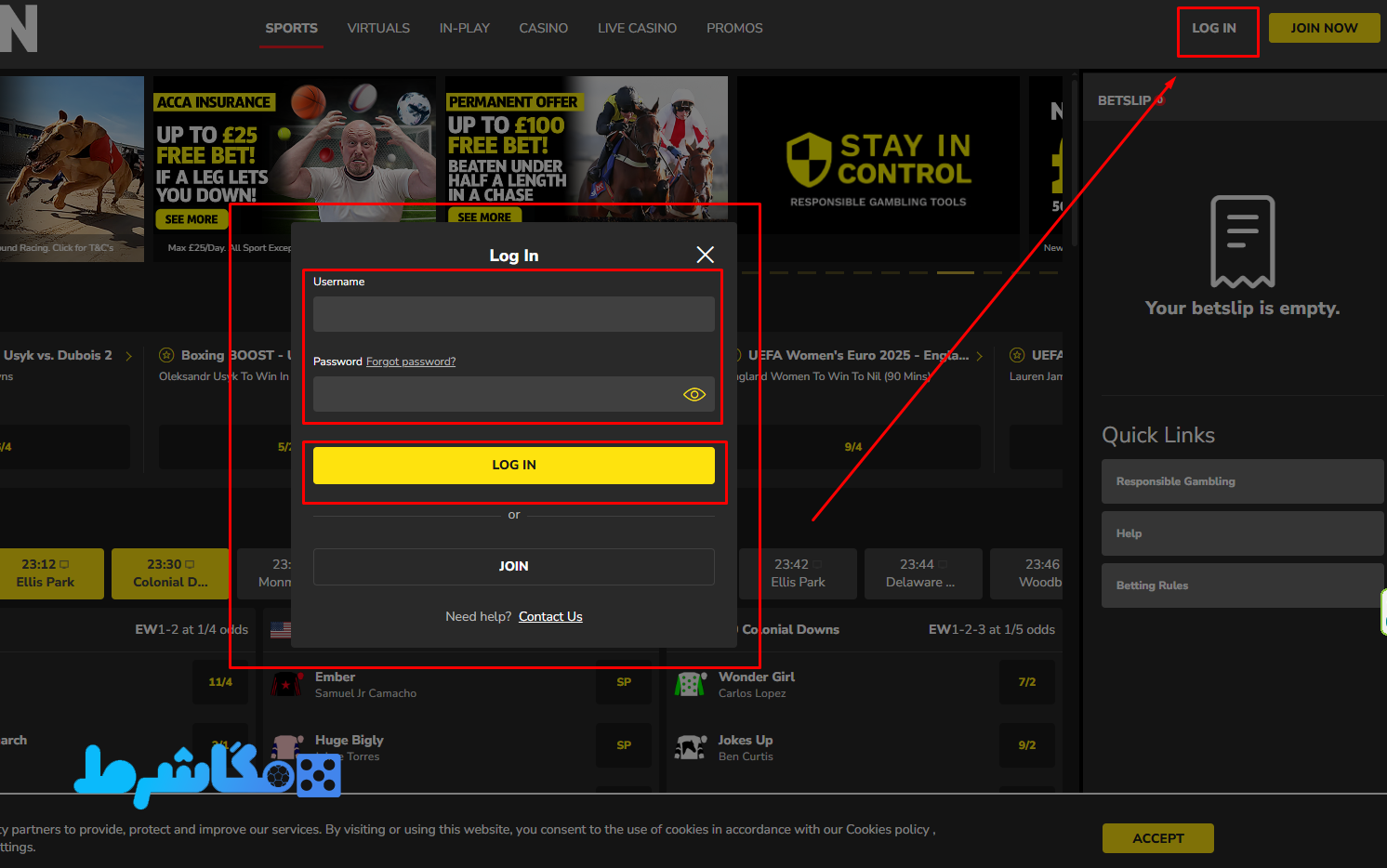Image resolution: width=1387 pixels, height=868 pixels.
Task: Go to the CASINO tab
Action: (544, 28)
